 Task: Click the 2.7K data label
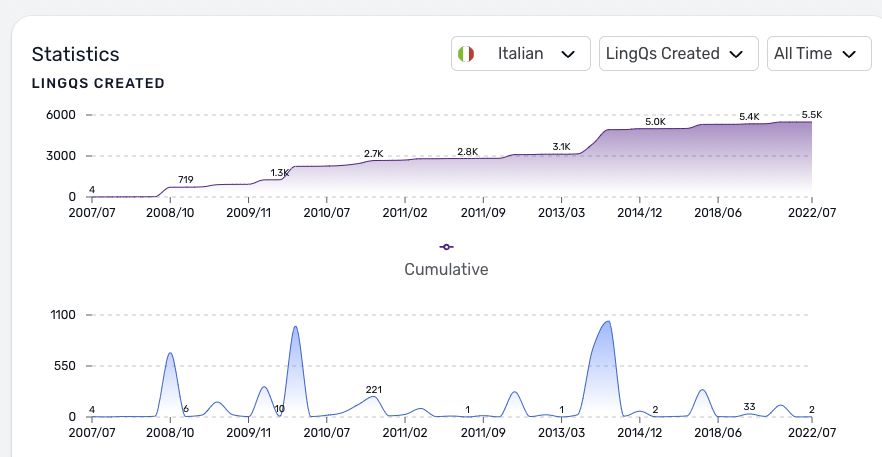[374, 154]
